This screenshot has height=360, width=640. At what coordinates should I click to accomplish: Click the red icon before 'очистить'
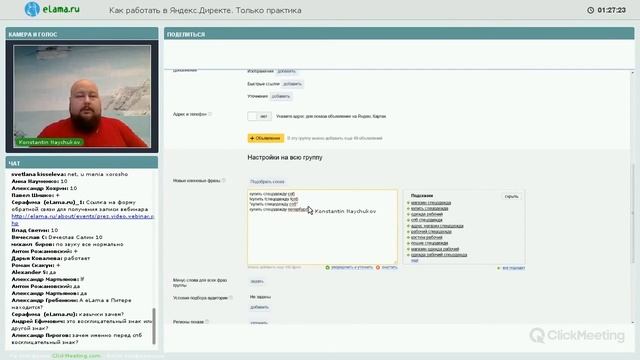coord(378,267)
